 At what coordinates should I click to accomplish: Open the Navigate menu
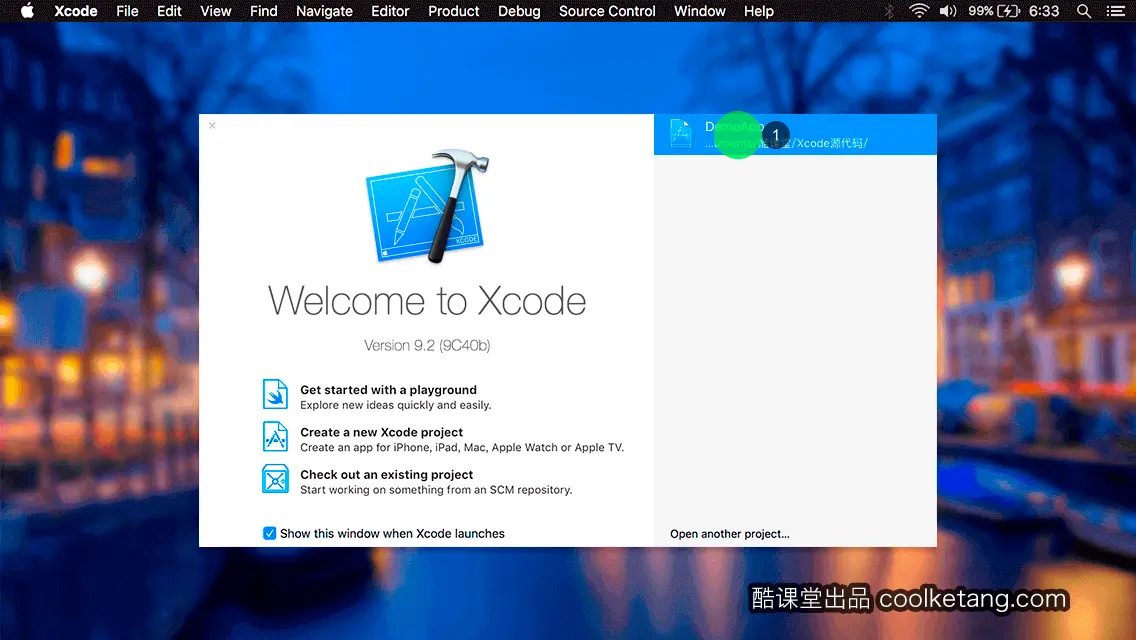click(324, 11)
